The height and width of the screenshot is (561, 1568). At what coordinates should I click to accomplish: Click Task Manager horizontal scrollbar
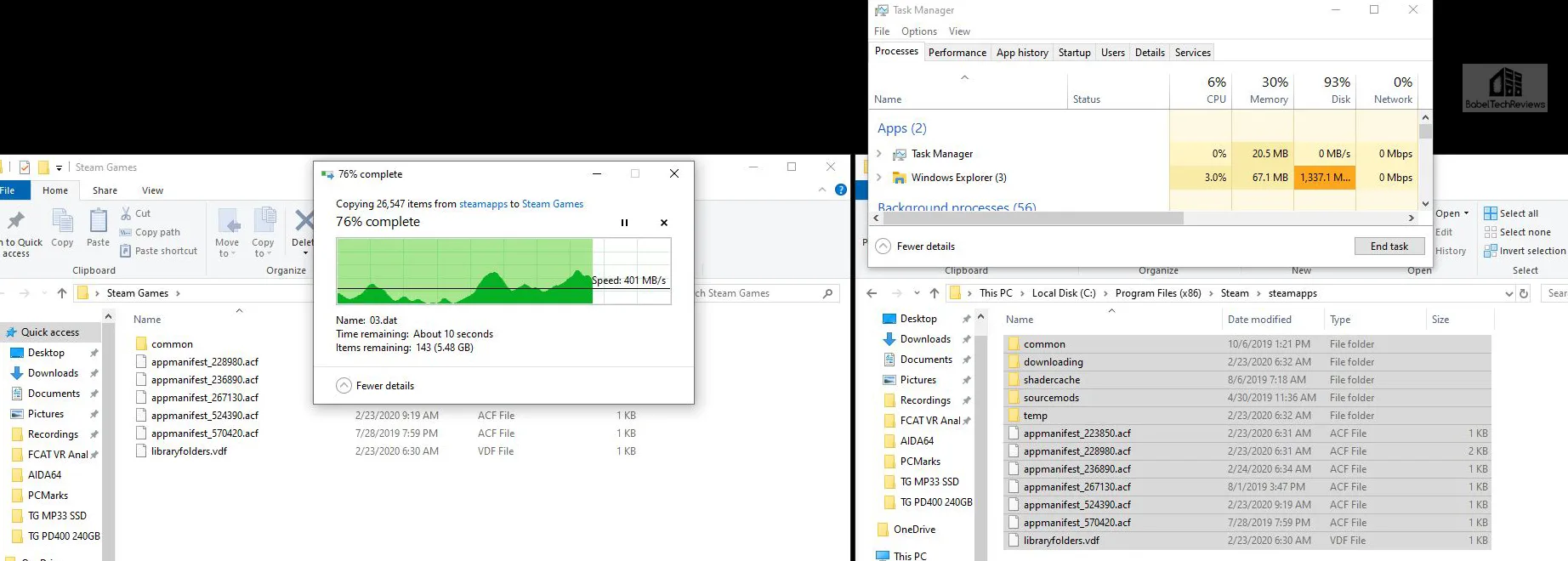[x=1032, y=218]
